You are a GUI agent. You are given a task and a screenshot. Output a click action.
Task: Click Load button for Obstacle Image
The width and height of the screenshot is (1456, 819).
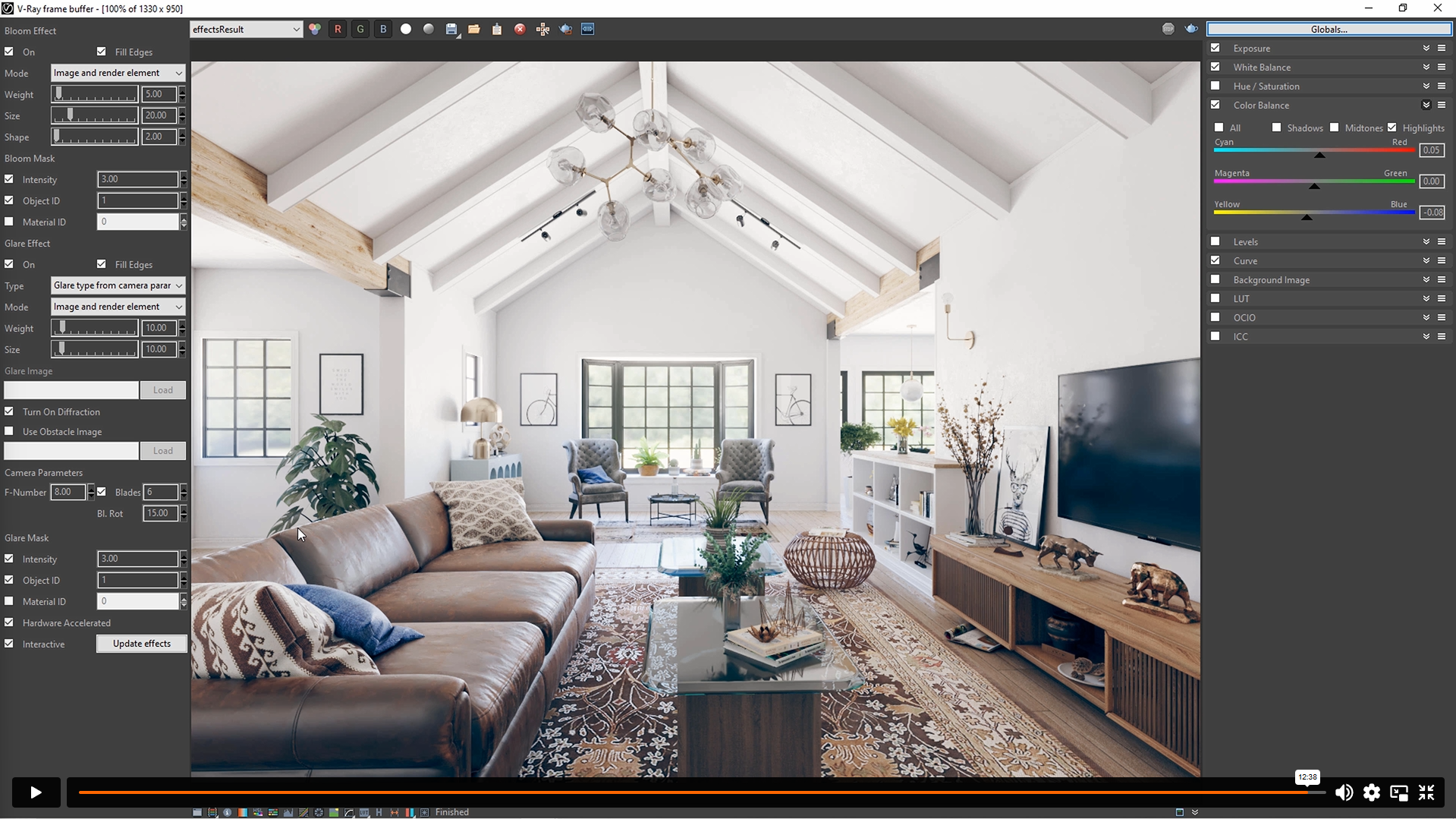pyautogui.click(x=163, y=451)
